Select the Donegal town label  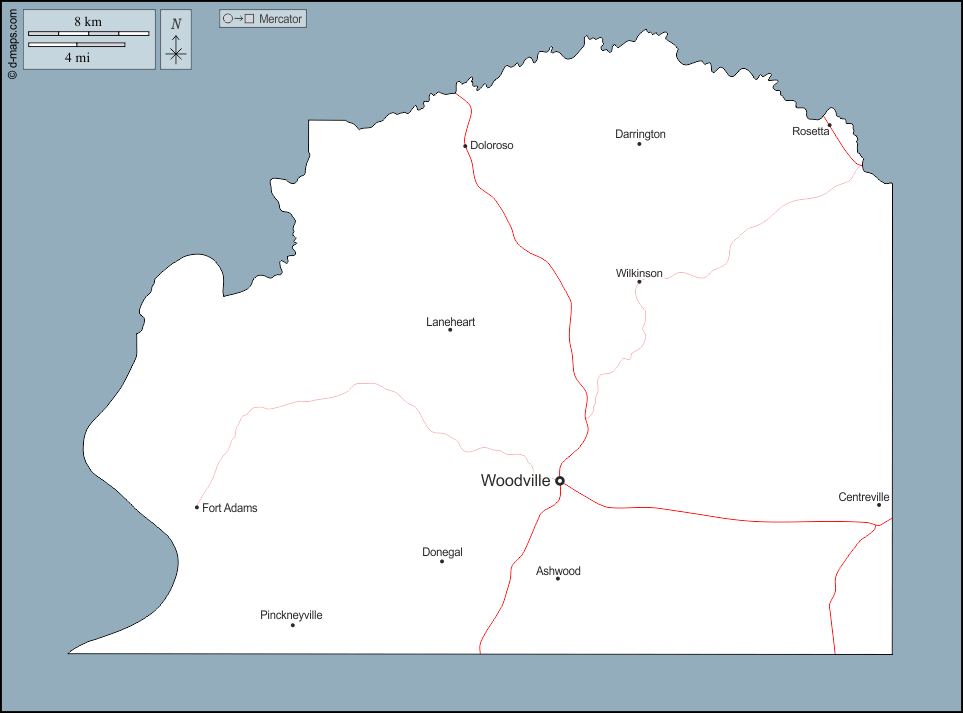(442, 552)
